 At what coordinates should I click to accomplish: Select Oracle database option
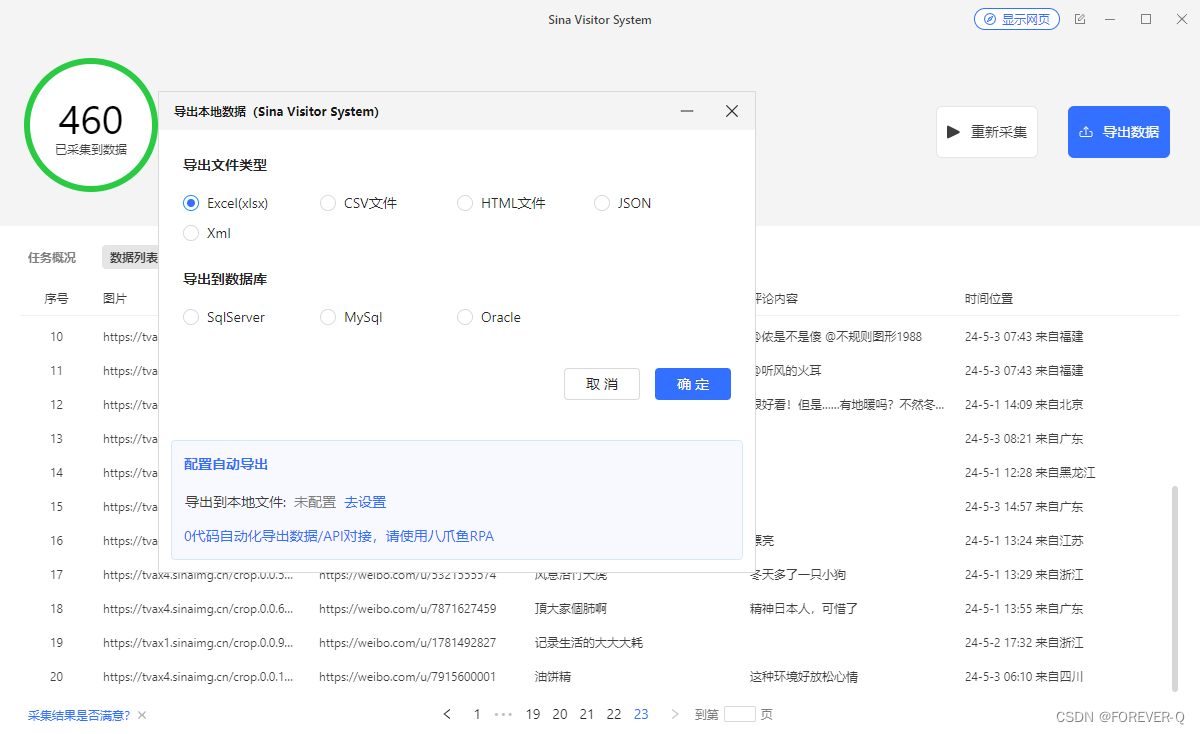[x=489, y=317]
